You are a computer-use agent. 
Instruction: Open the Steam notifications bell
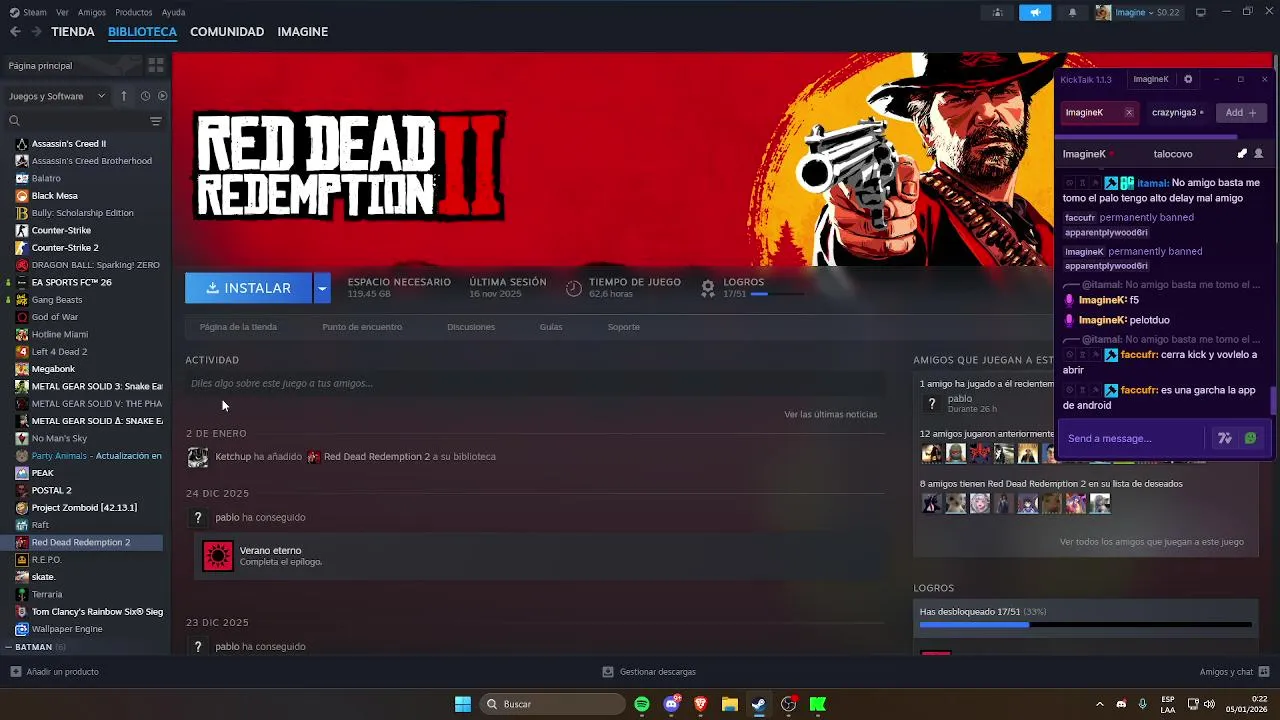click(1072, 12)
